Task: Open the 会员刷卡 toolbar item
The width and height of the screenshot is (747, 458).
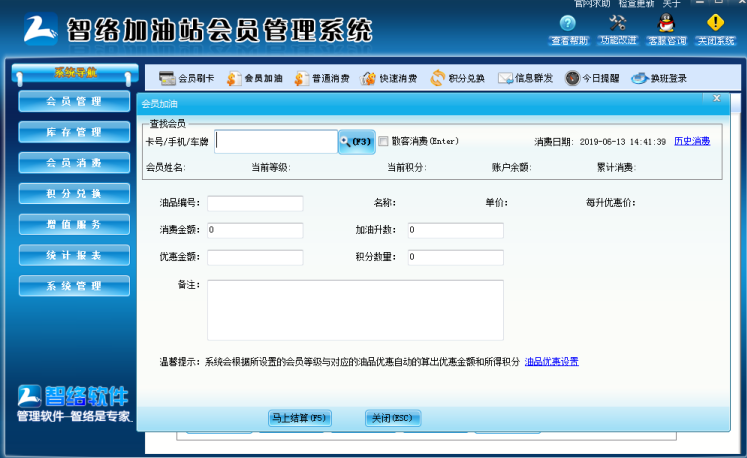Action: (x=186, y=78)
